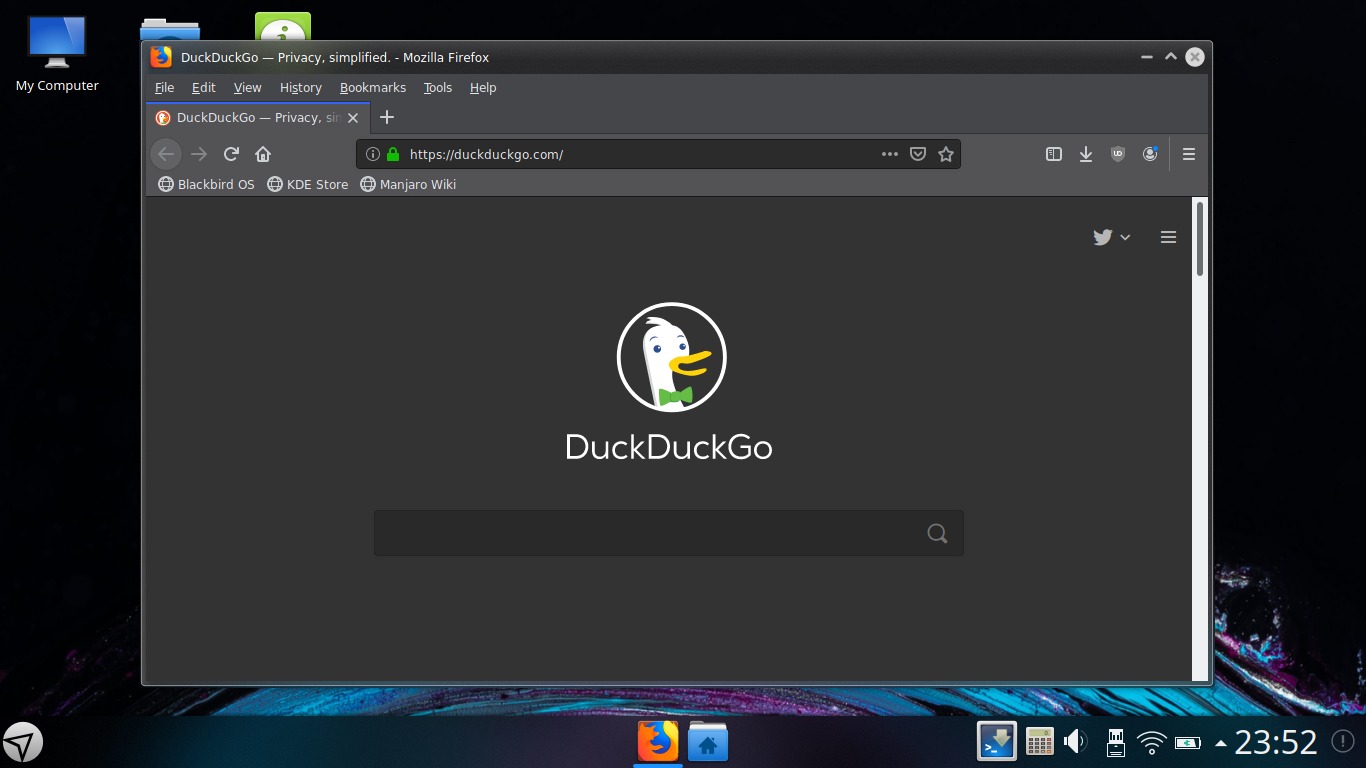Expand hidden system tray icons arrow
Screen dimensions: 1366x768
[1220, 742]
